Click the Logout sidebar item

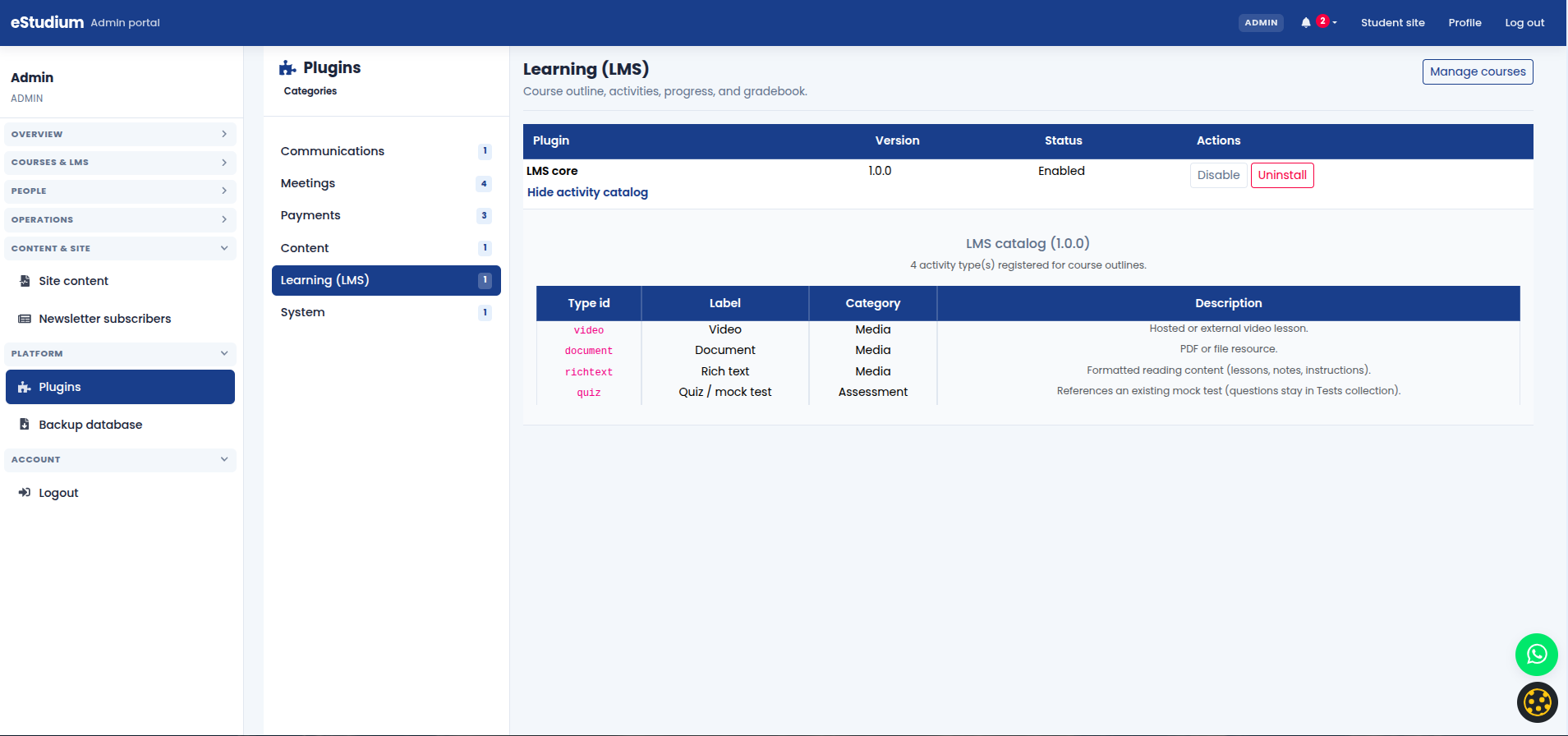click(120, 493)
